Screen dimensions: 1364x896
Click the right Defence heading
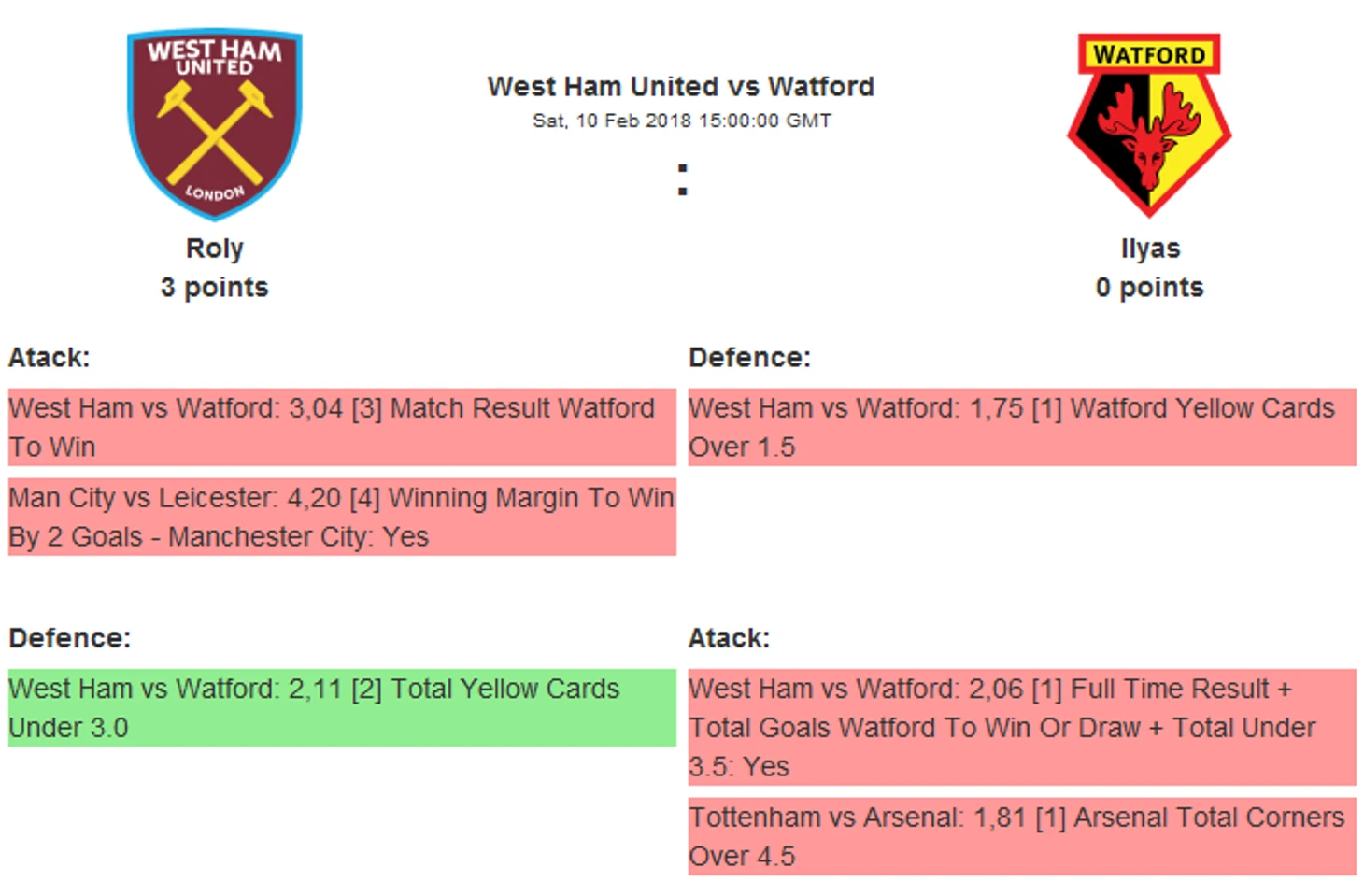point(749,358)
